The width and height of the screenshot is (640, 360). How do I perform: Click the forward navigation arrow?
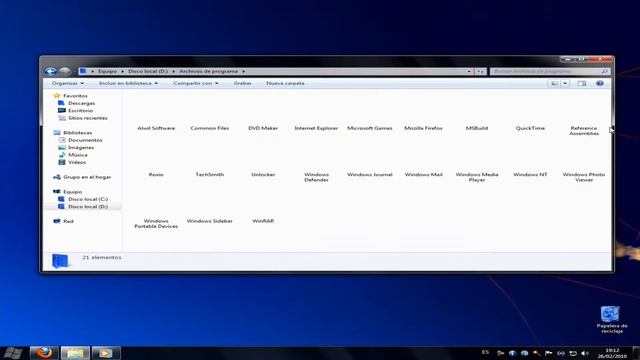click(64, 71)
